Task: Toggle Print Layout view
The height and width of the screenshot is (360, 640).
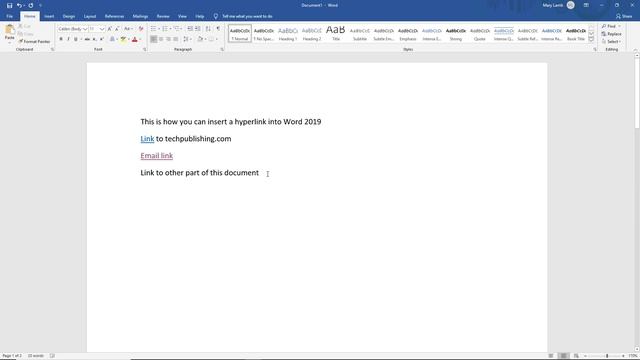Action: click(563, 356)
